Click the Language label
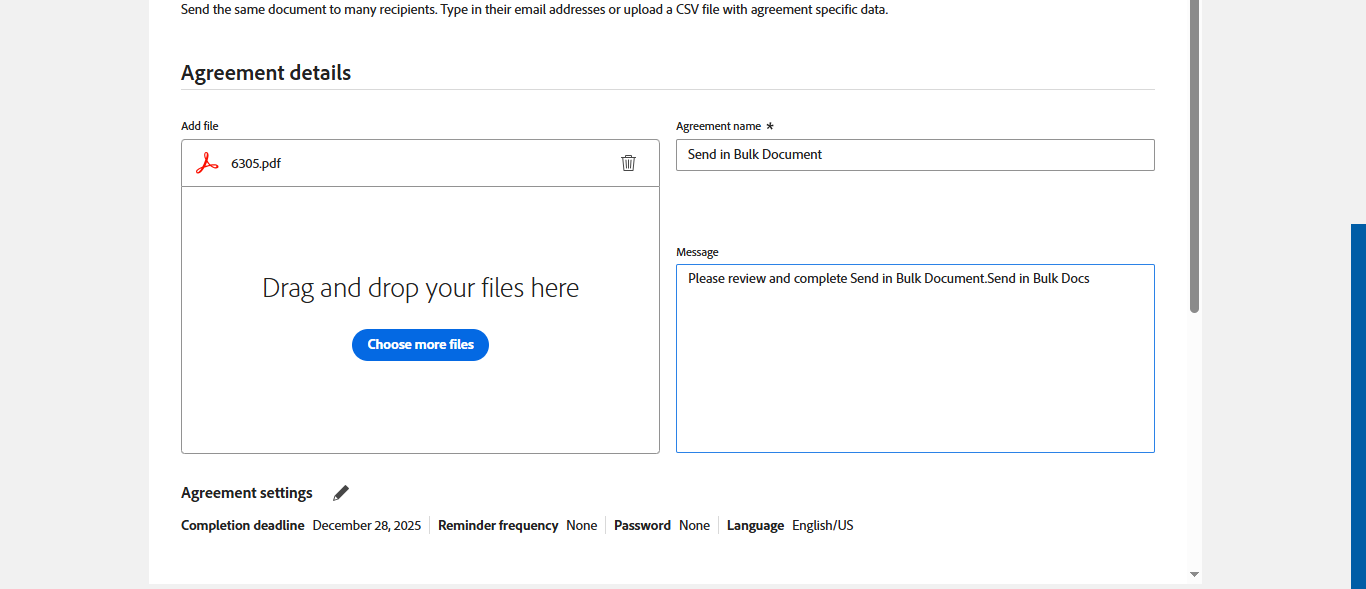This screenshot has height=589, width=1366. click(755, 525)
